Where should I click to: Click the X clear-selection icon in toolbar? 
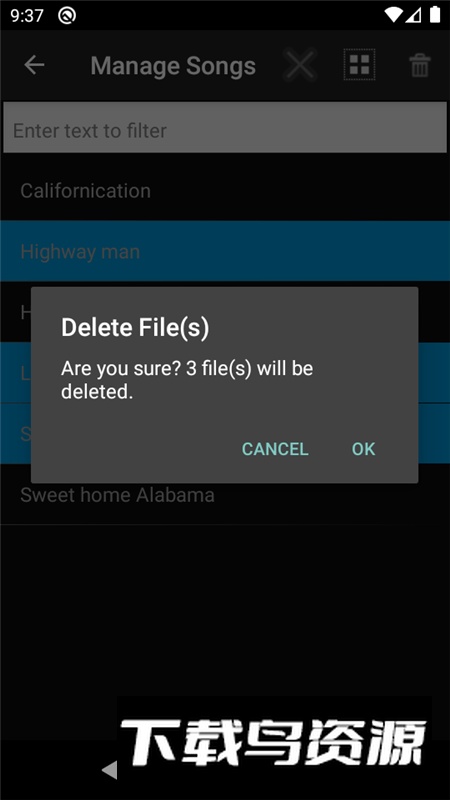(300, 65)
